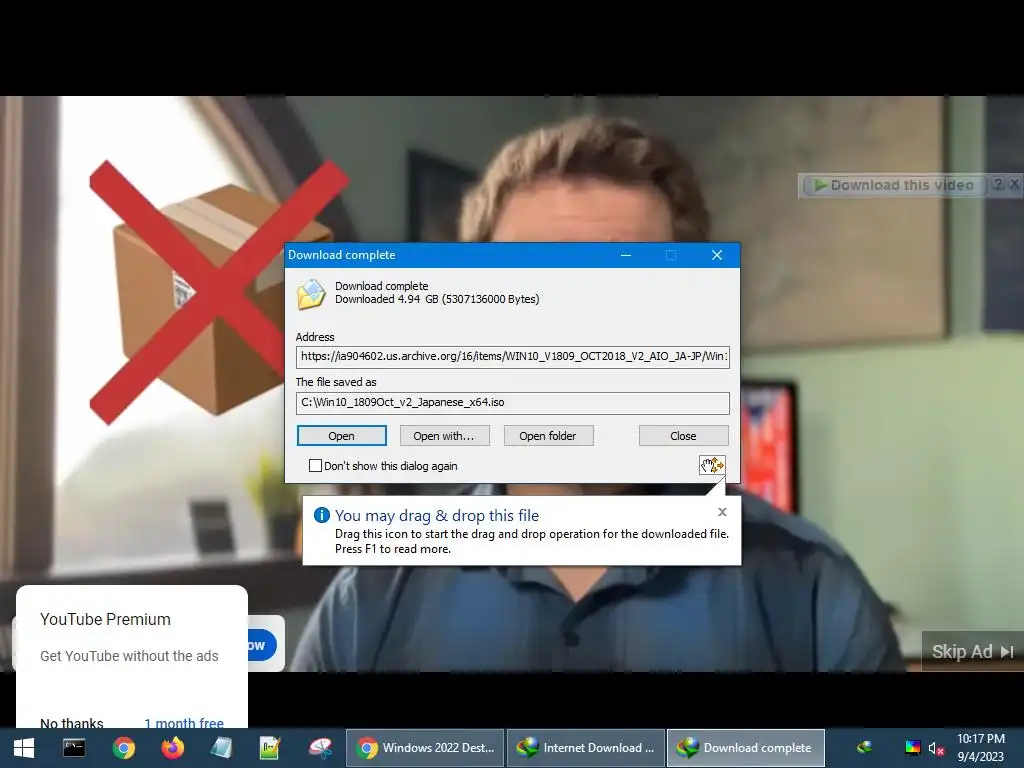Click No thanks on YouTube Premium popup
This screenshot has width=1024, height=768.
tap(72, 722)
